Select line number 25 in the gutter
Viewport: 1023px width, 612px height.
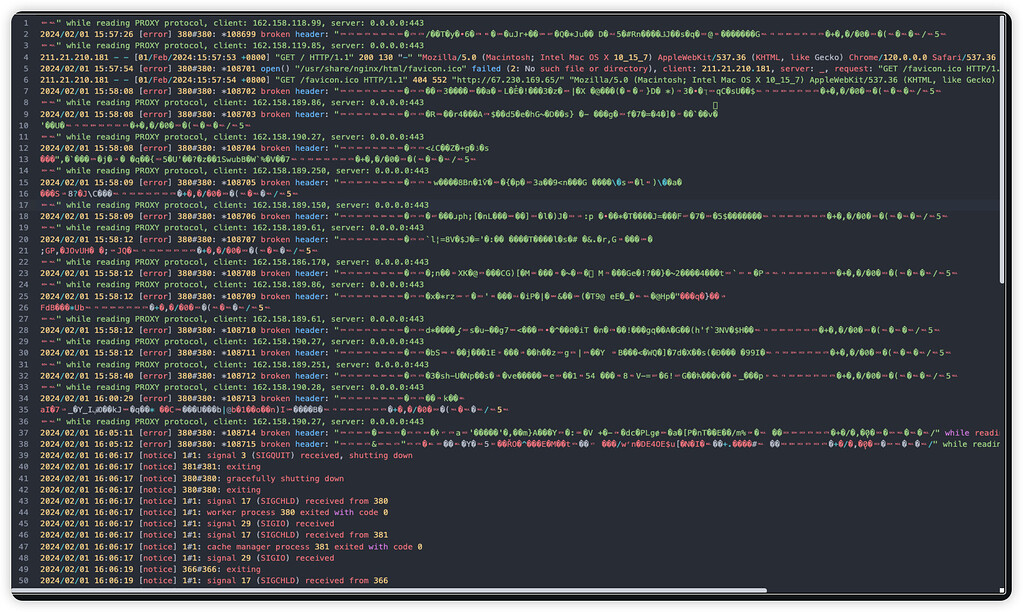click(x=22, y=295)
